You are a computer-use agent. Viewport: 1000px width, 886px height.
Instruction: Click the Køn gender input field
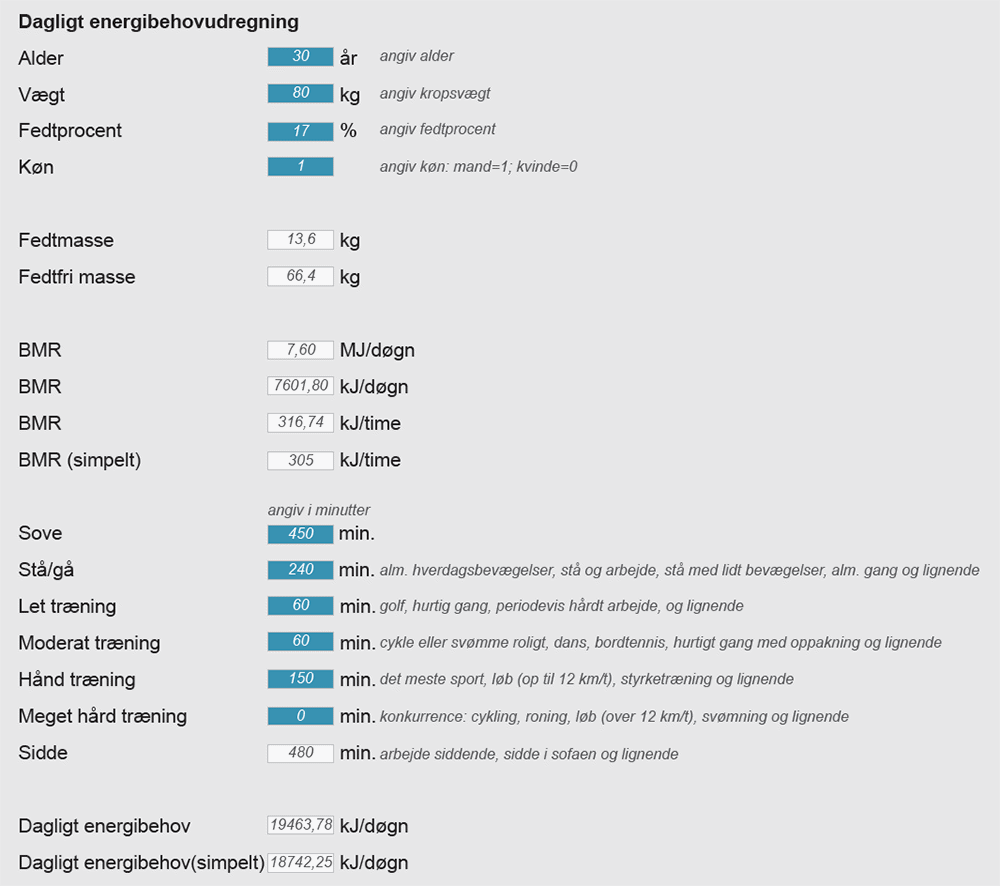coord(300,167)
